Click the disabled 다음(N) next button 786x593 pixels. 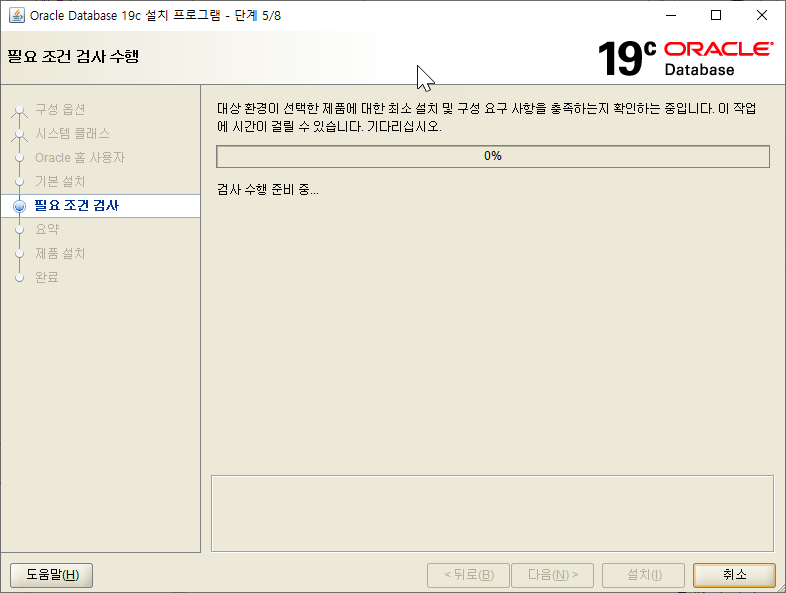552,574
